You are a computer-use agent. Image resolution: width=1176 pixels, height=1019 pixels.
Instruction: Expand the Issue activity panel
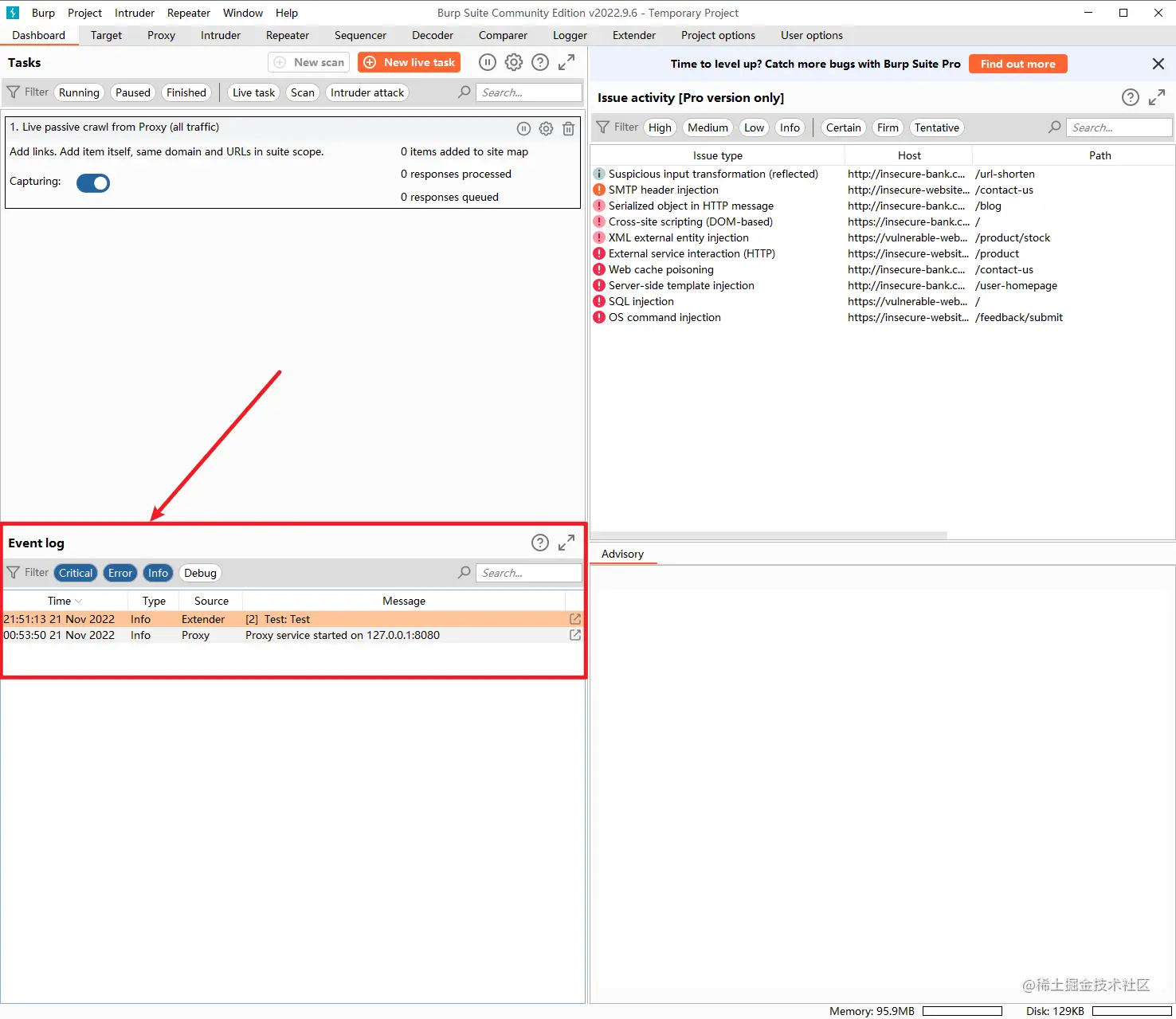(1157, 97)
